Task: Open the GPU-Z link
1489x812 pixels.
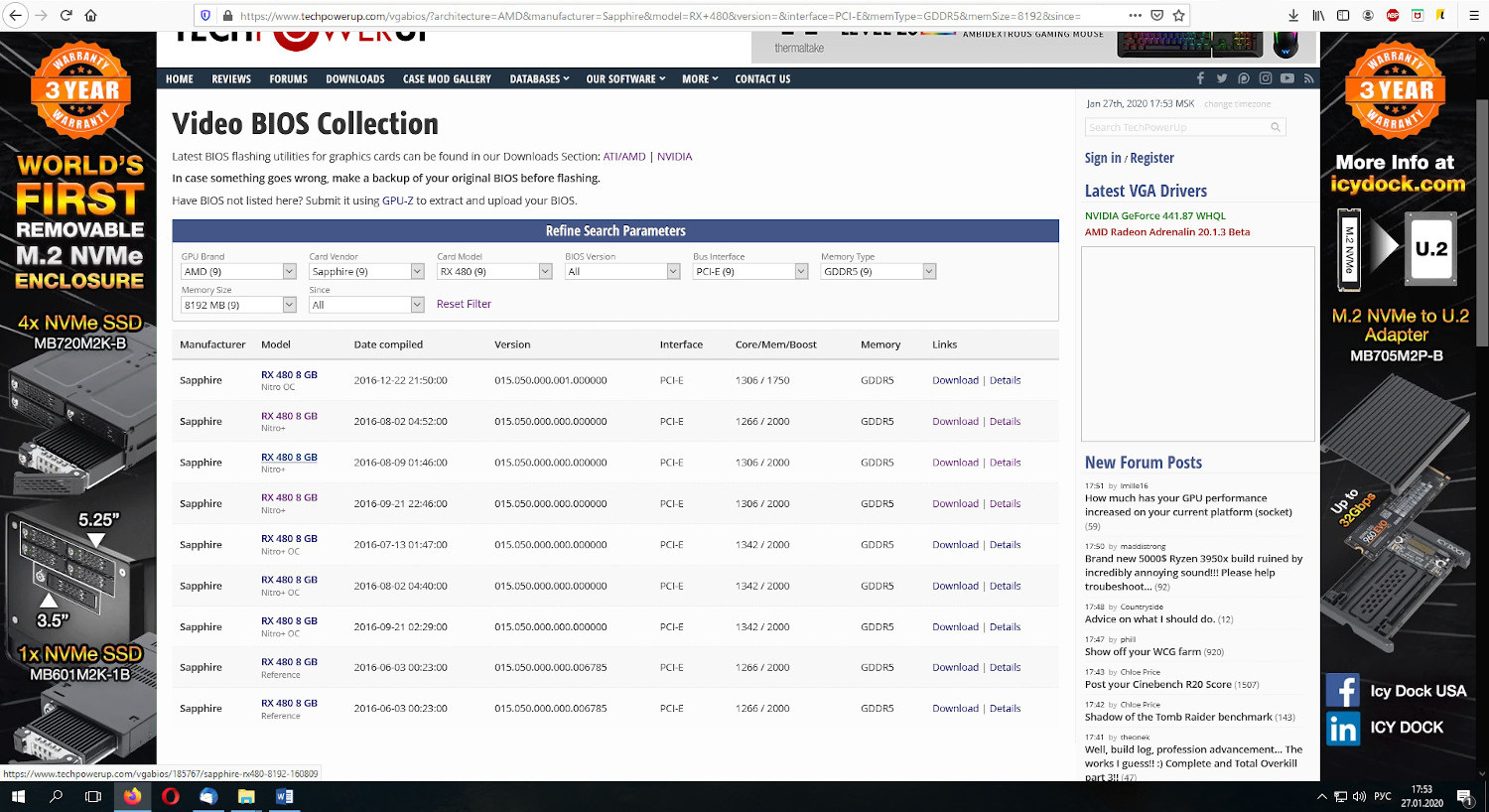Action: tap(397, 201)
